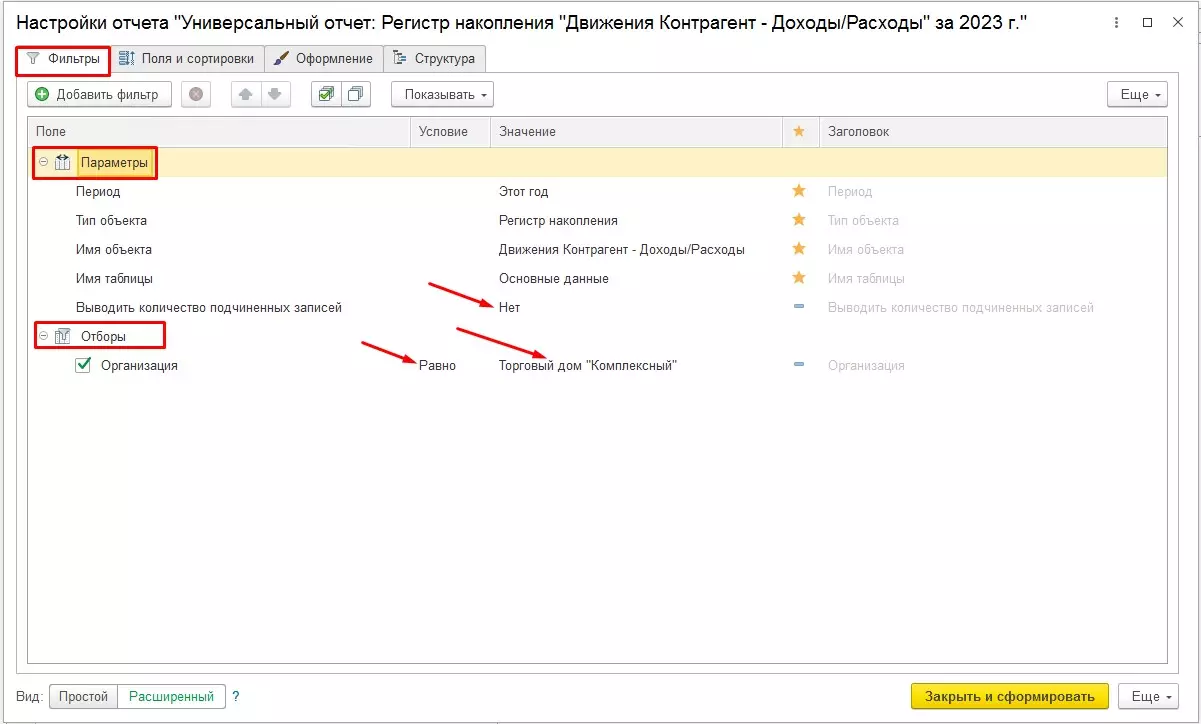The width and height of the screenshot is (1201, 724).
Task: Select the Имя объекта parameter row
Action: 597,249
